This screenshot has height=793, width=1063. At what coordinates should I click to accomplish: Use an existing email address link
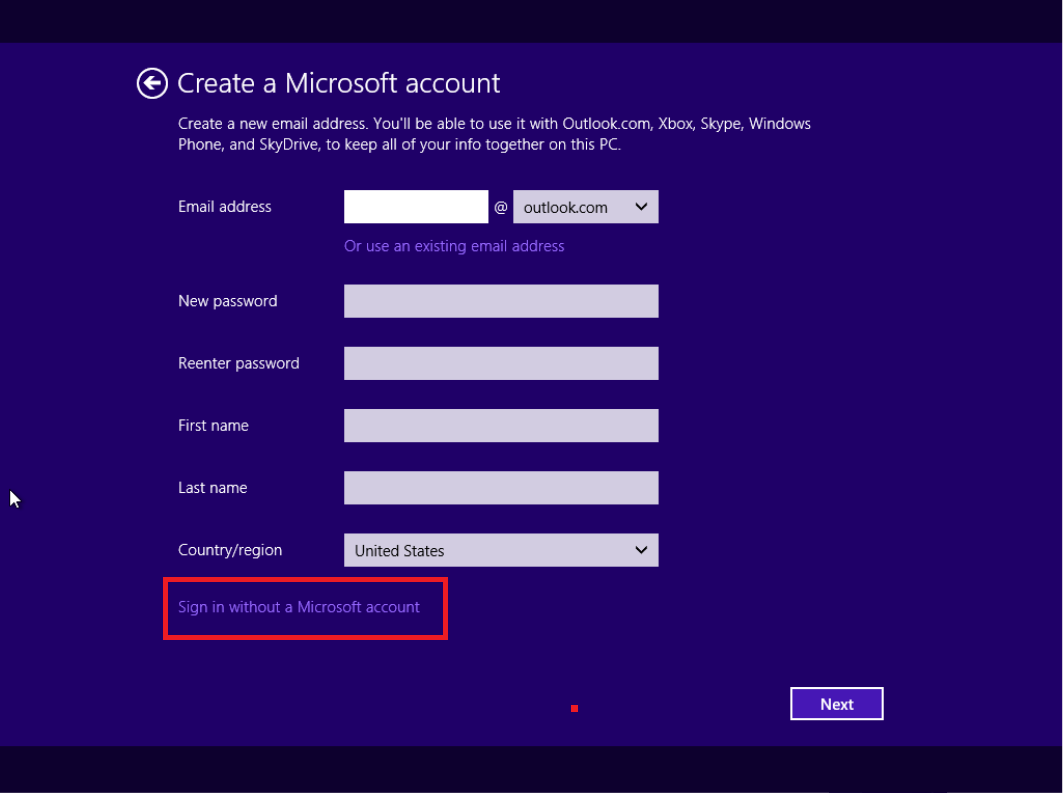click(454, 246)
